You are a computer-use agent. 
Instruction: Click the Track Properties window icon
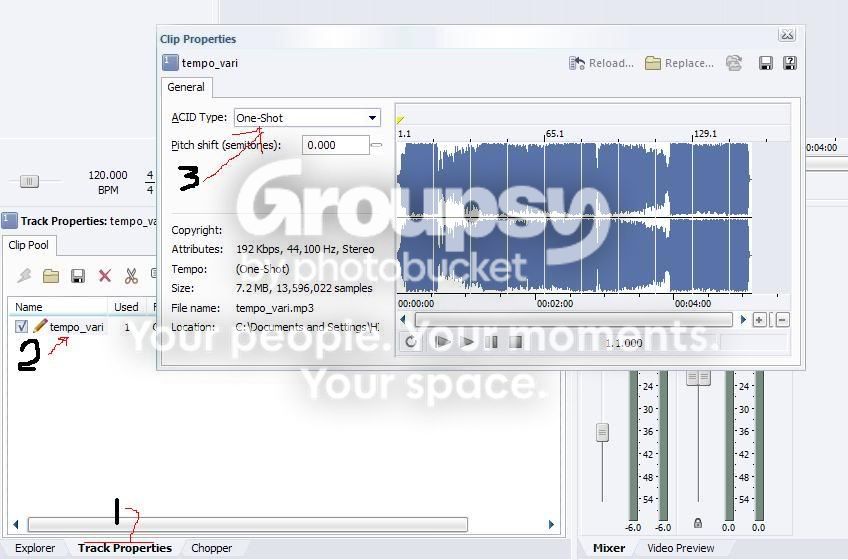click(x=9, y=221)
